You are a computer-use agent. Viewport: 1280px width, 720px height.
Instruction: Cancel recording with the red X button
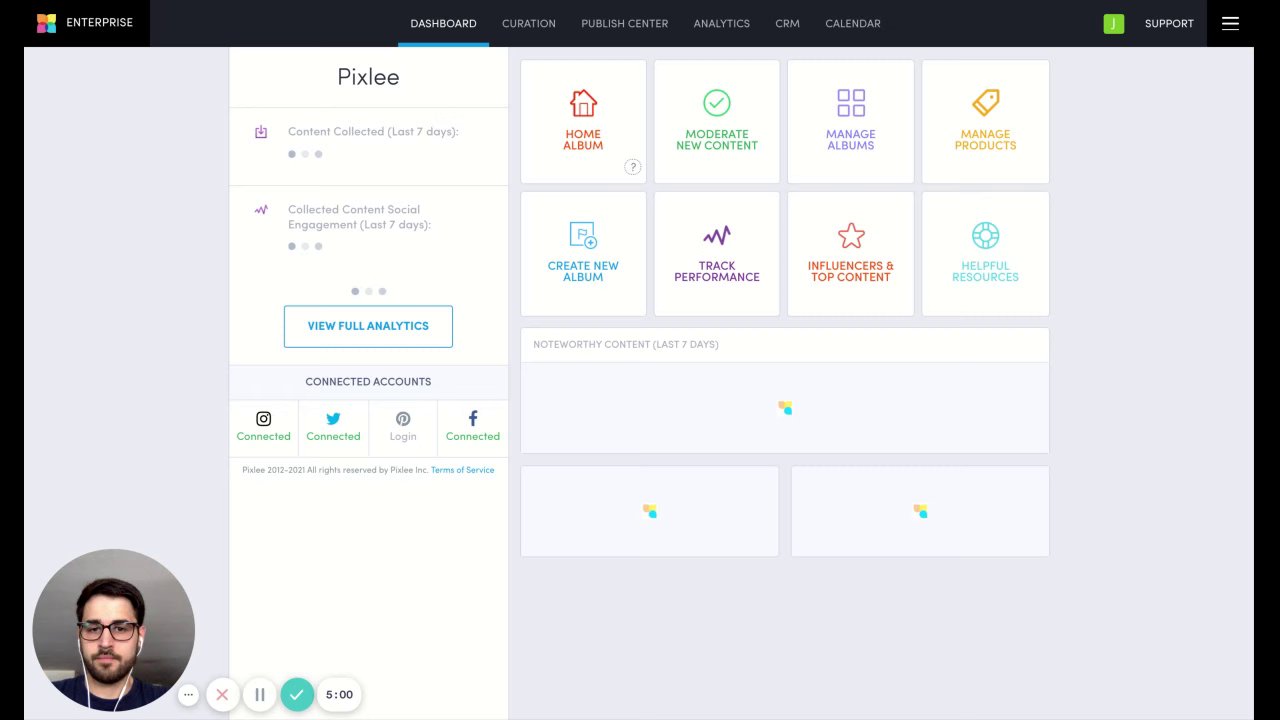pyautogui.click(x=222, y=694)
